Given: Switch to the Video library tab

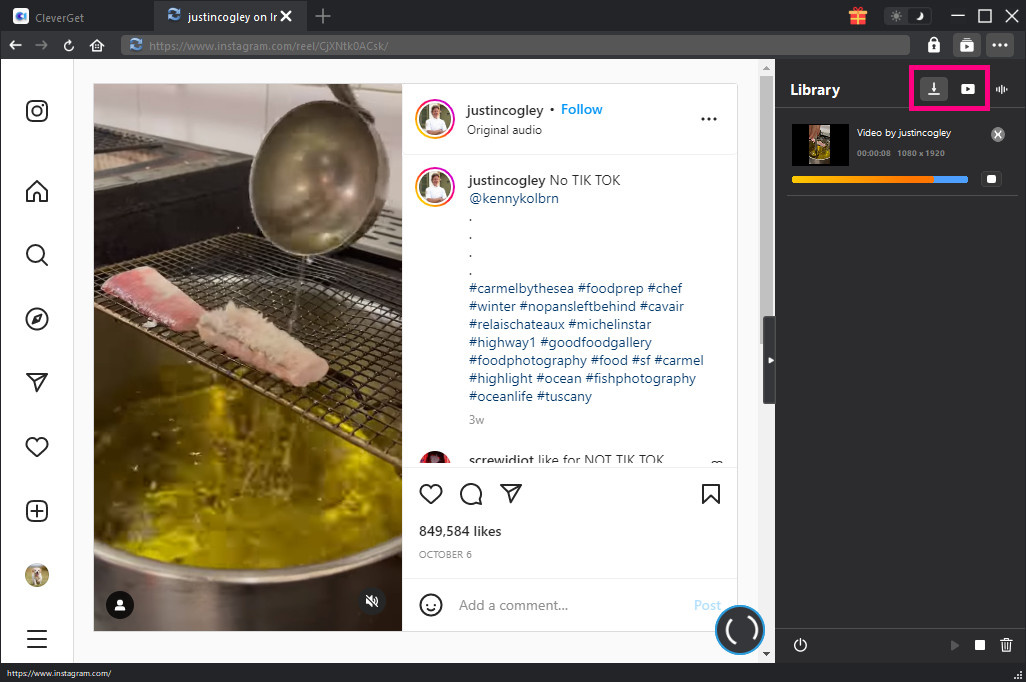Looking at the screenshot, I should (x=967, y=89).
